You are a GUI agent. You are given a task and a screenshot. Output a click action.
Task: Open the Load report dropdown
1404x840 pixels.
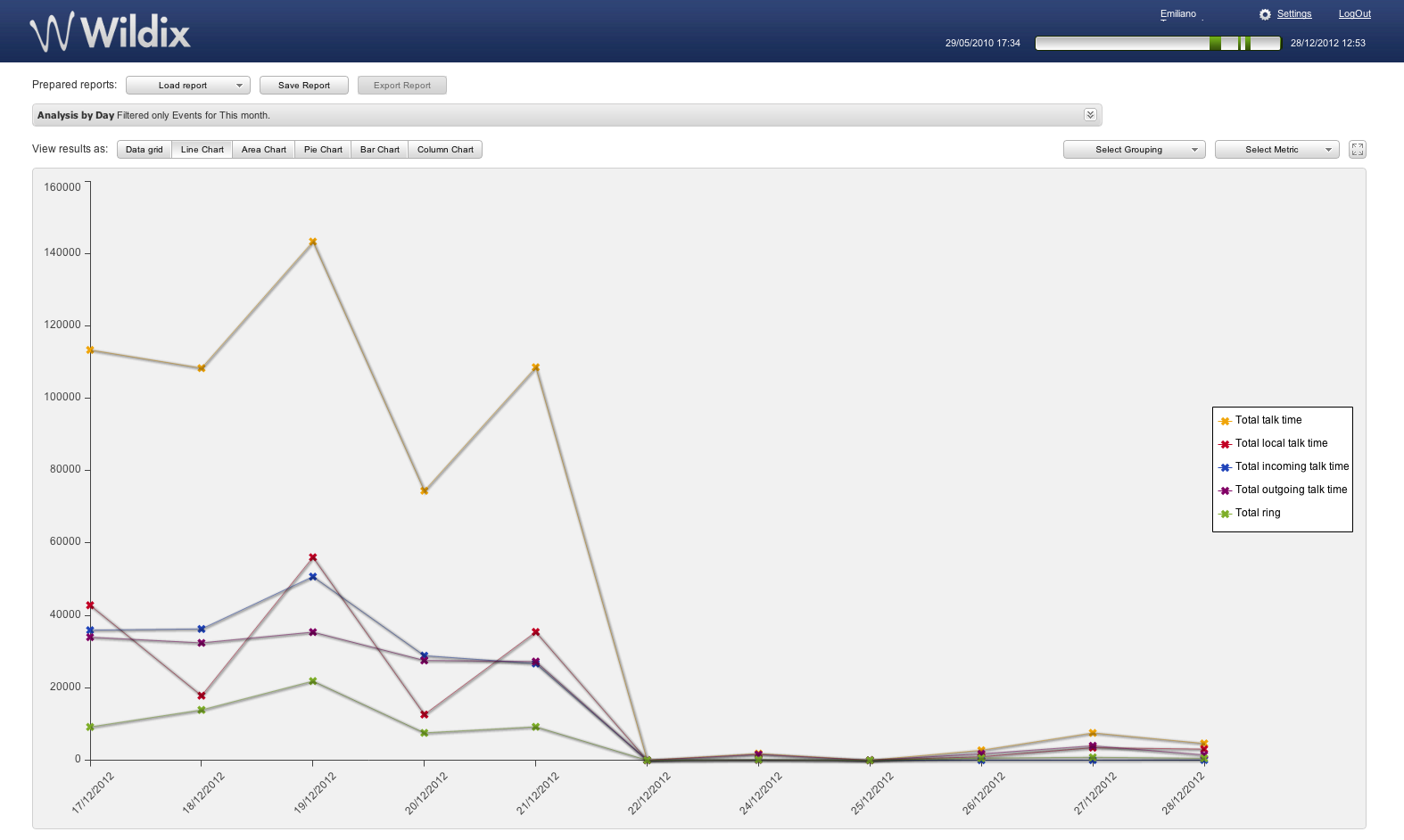tap(188, 86)
